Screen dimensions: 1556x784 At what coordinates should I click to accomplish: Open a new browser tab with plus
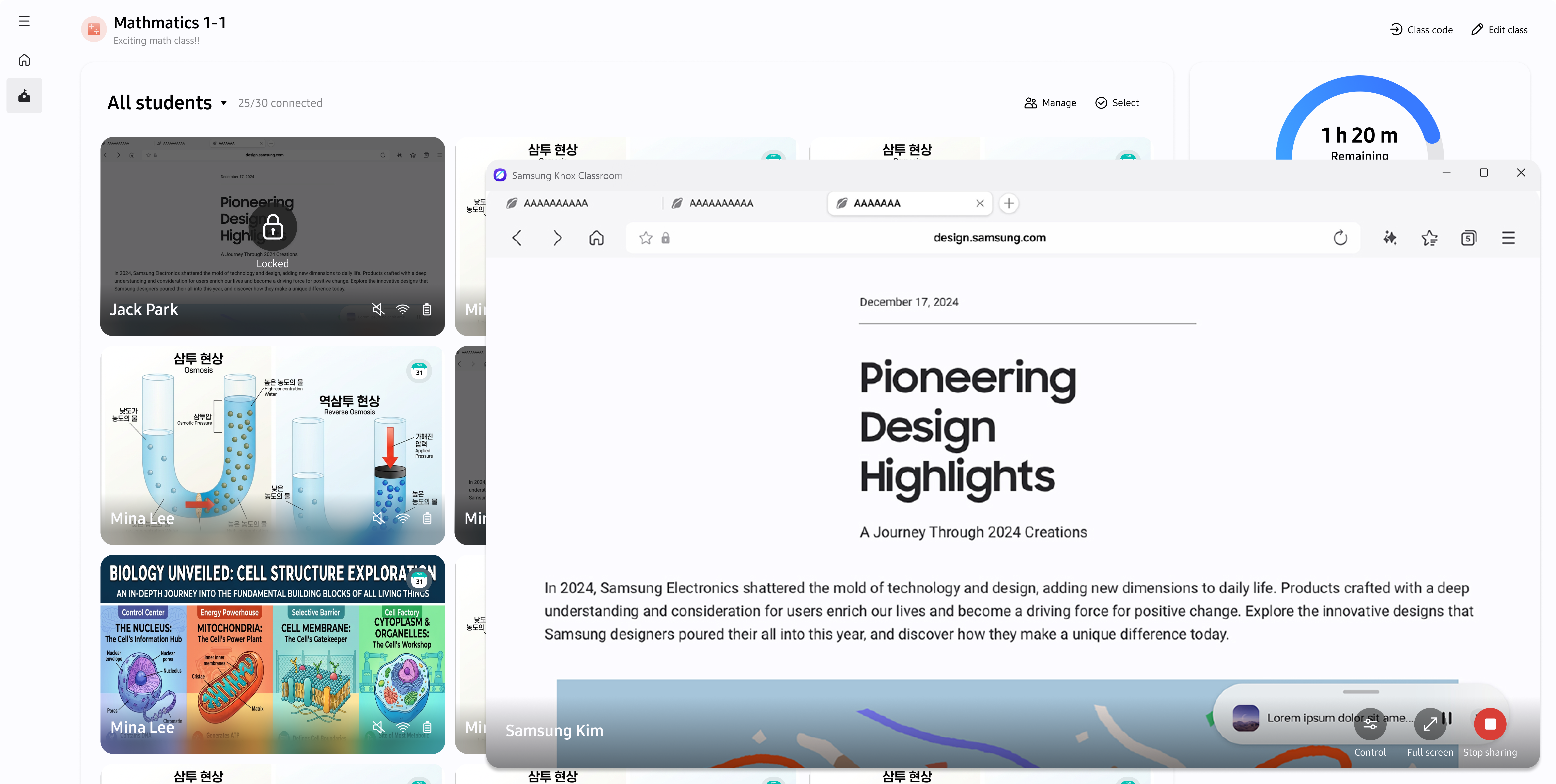coord(1009,203)
